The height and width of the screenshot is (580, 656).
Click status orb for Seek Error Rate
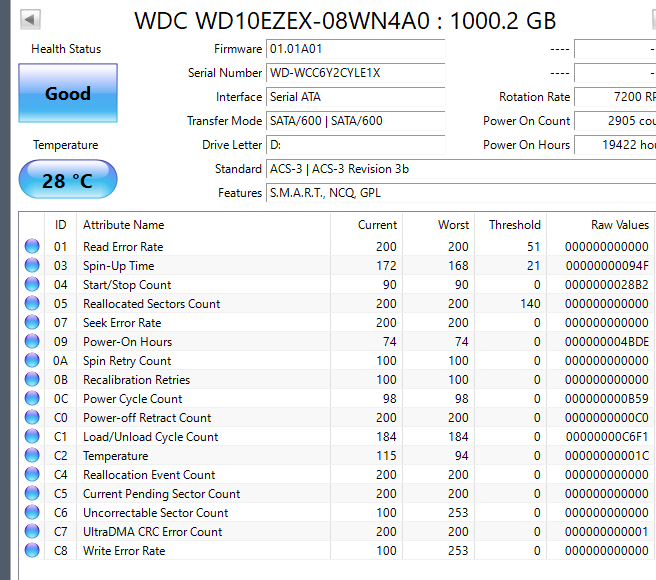point(32,322)
